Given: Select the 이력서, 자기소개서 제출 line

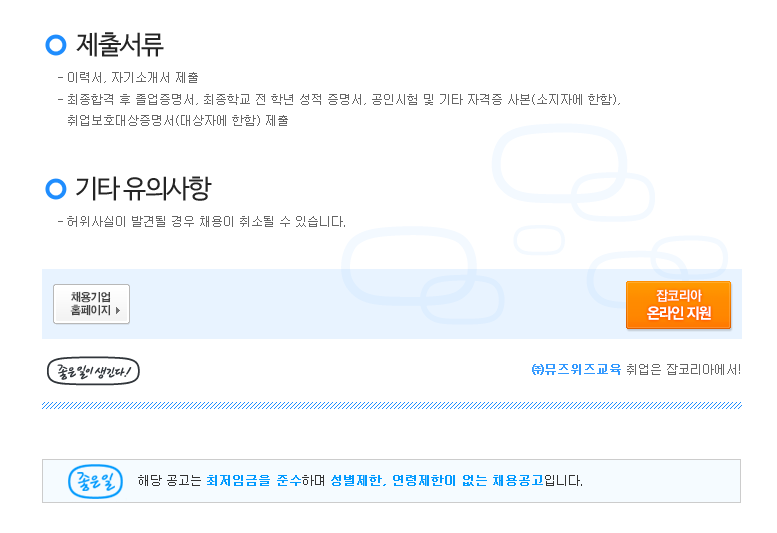Looking at the screenshot, I should coord(128,78).
